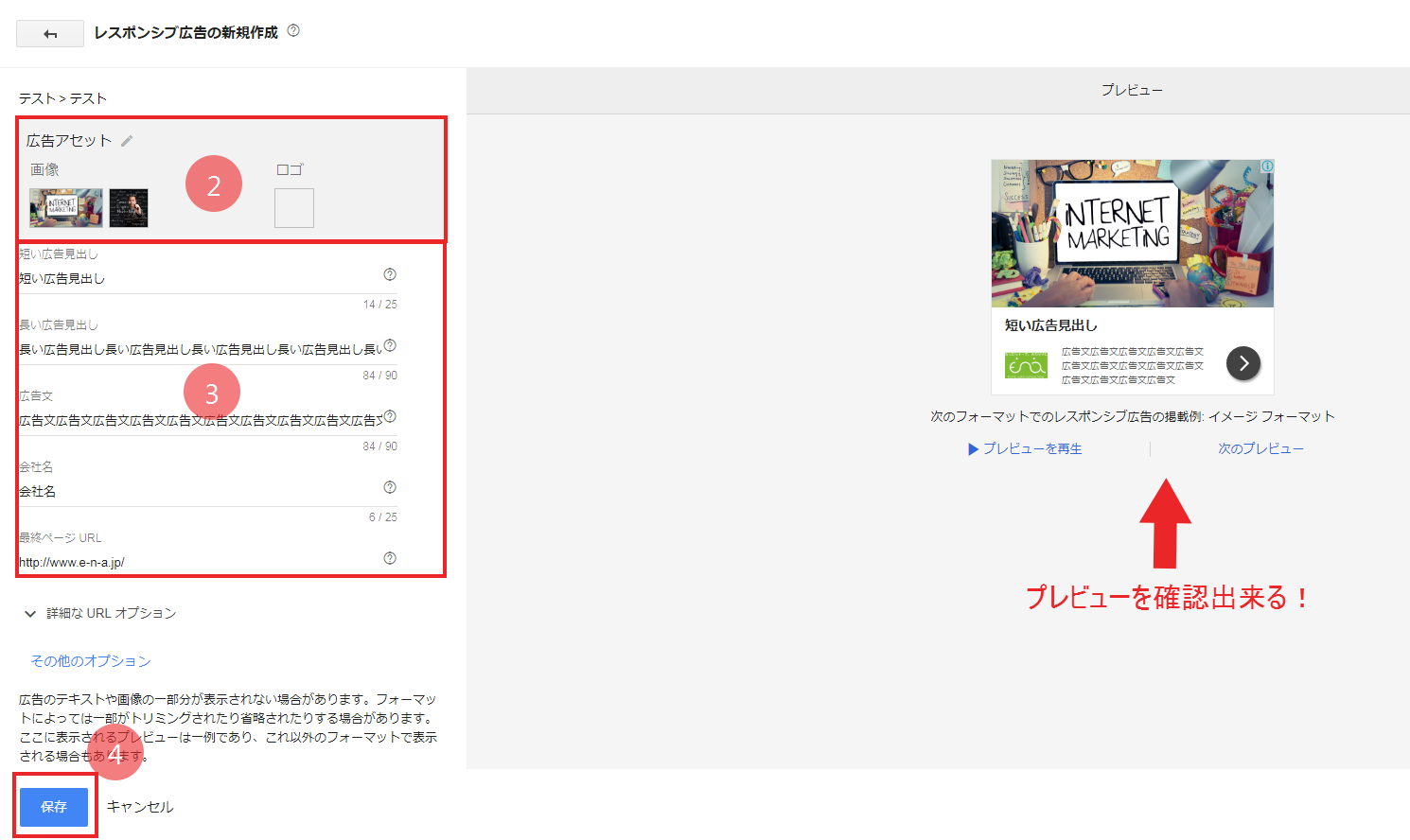The image size is (1410, 840).
Task: Click the 画像 label
Action: (44, 170)
